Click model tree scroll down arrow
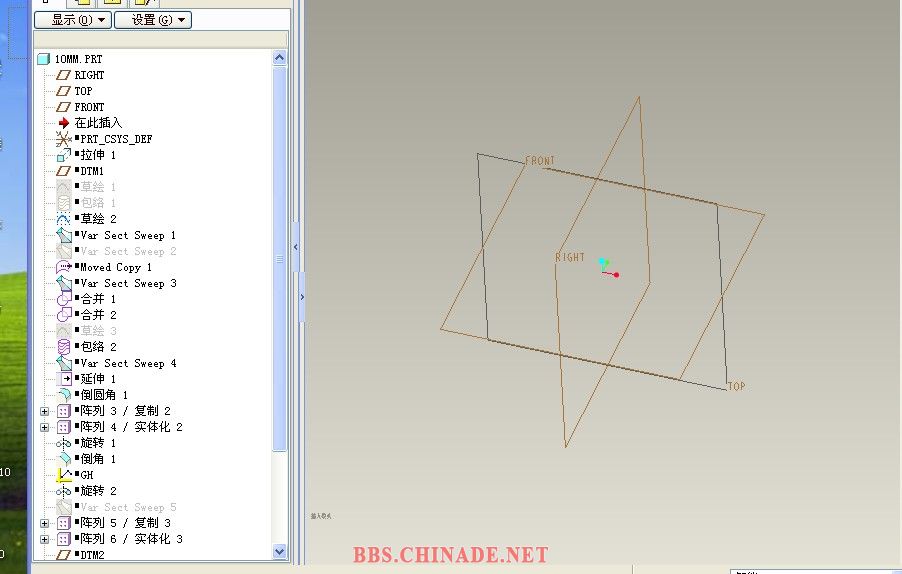This screenshot has width=902, height=574. [280, 551]
